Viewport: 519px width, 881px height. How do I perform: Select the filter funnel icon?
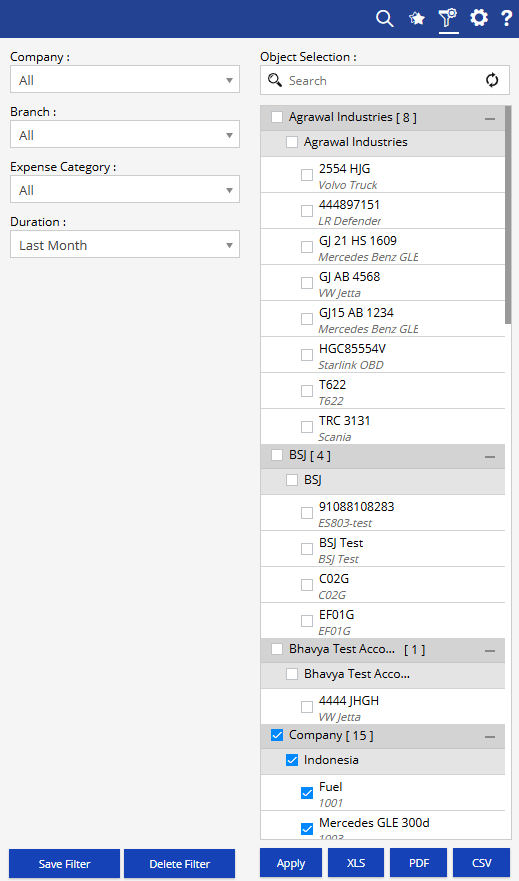(x=448, y=18)
